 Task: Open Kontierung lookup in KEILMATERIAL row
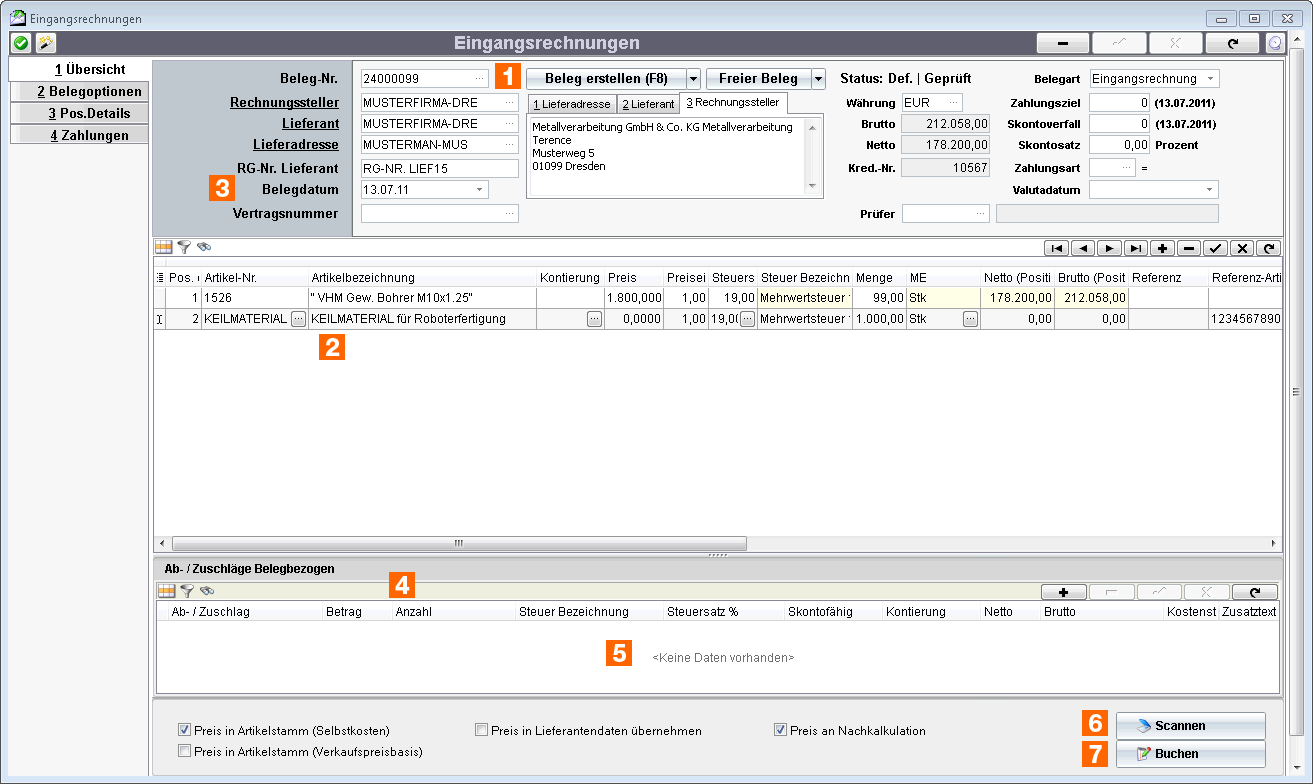(594, 319)
